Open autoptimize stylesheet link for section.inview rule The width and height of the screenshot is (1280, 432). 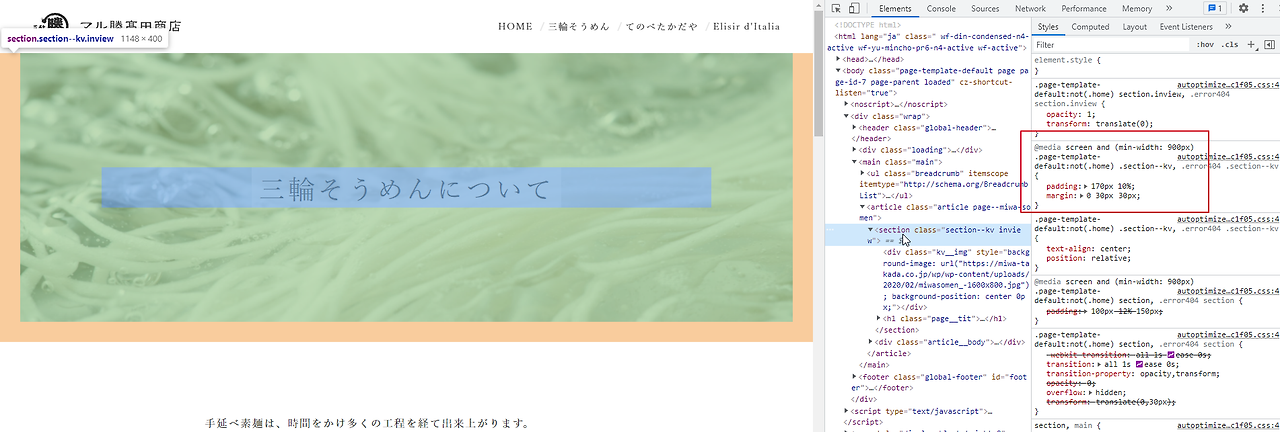(x=1228, y=85)
